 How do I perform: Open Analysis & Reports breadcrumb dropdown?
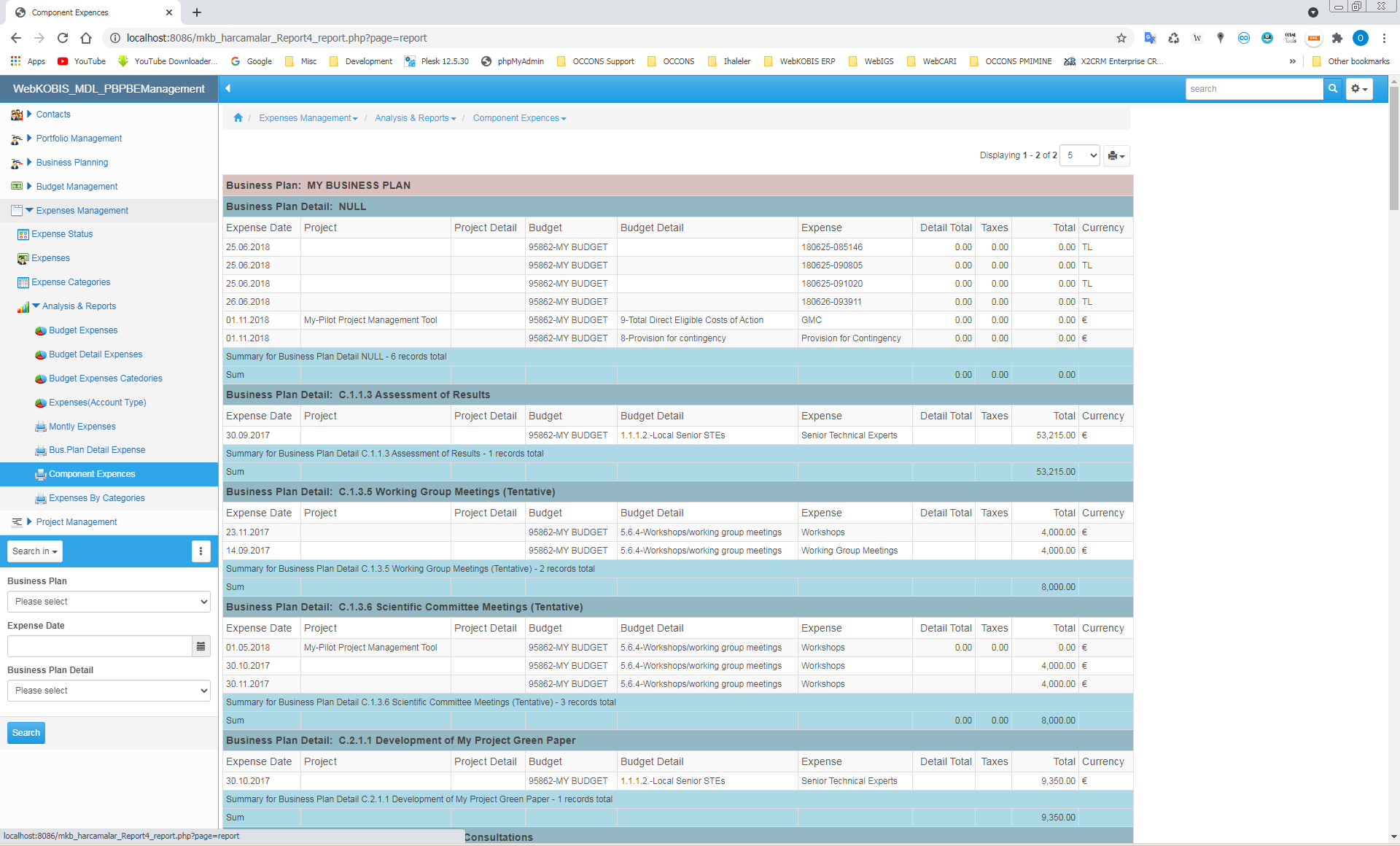tap(416, 118)
